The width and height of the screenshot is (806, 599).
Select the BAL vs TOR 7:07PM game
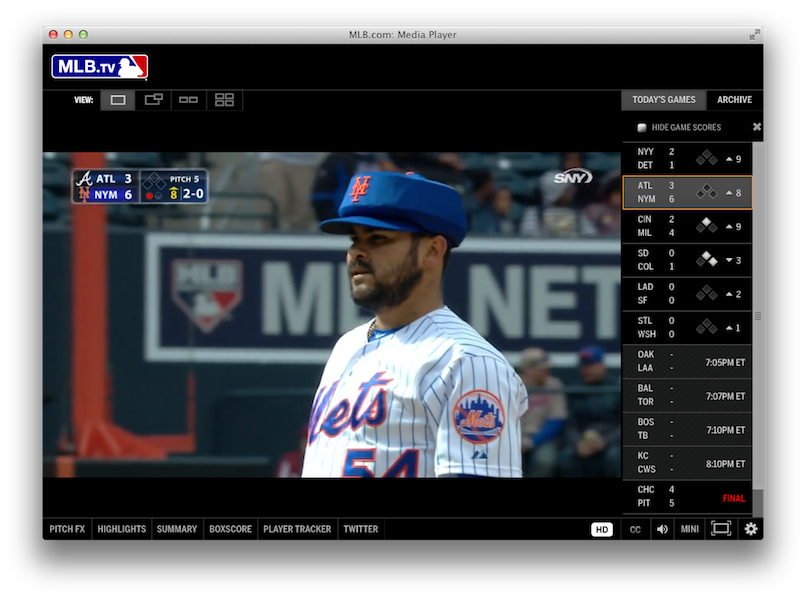pyautogui.click(x=687, y=395)
